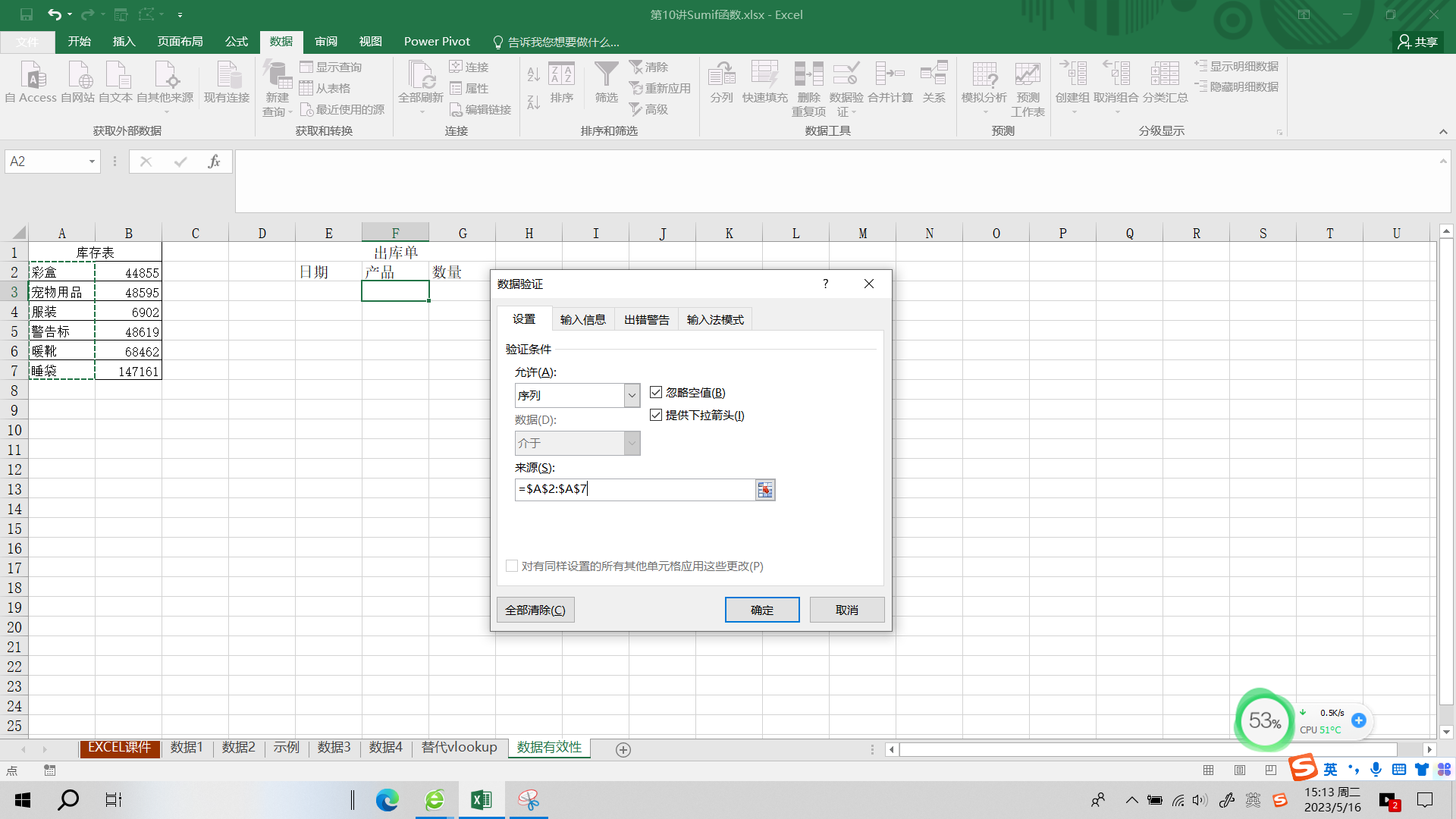Screen dimensions: 1456x819
Task: Click the Sort Z to A descending icon
Action: [534, 102]
